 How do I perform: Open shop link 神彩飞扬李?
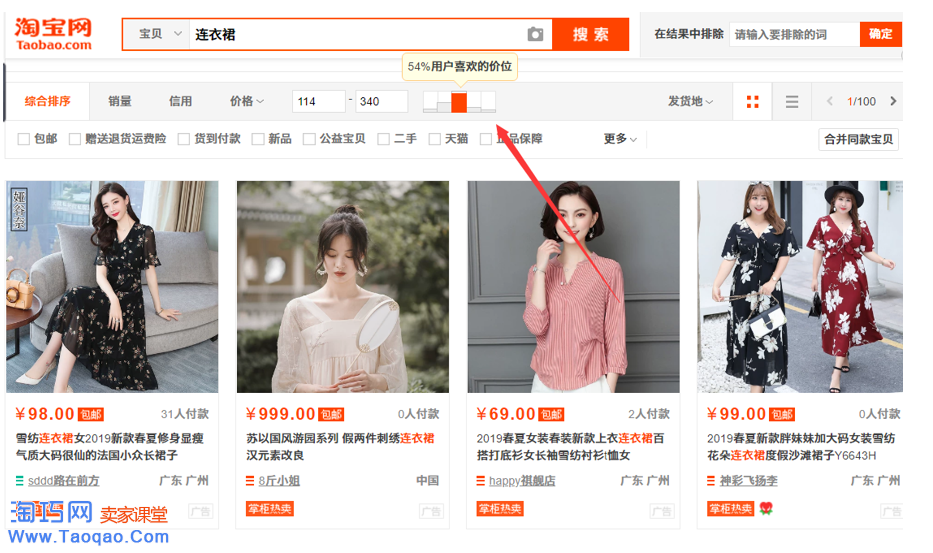[749, 480]
